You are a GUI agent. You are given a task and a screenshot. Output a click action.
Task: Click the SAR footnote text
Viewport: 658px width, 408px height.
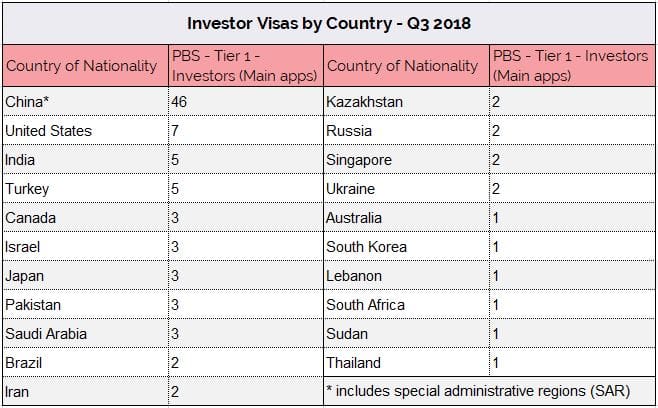(478, 391)
